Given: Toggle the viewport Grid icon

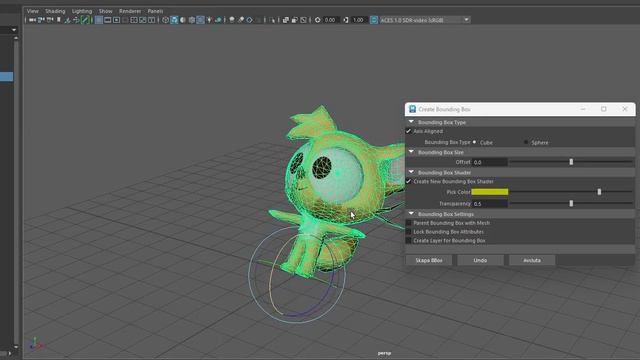Looking at the screenshot, I should tap(99, 20).
